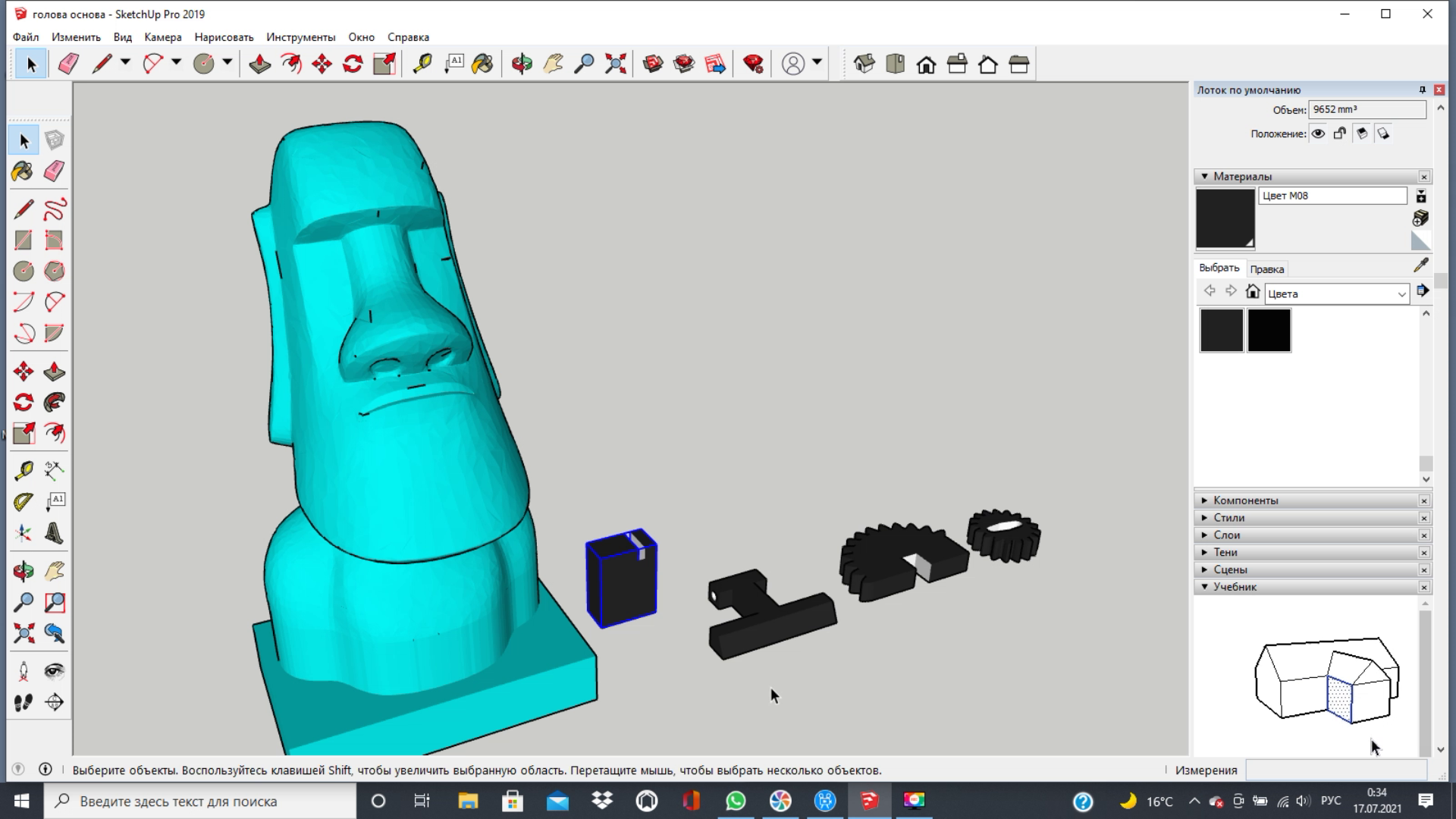
Task: Go to Previous camera view
Action: pos(54,633)
